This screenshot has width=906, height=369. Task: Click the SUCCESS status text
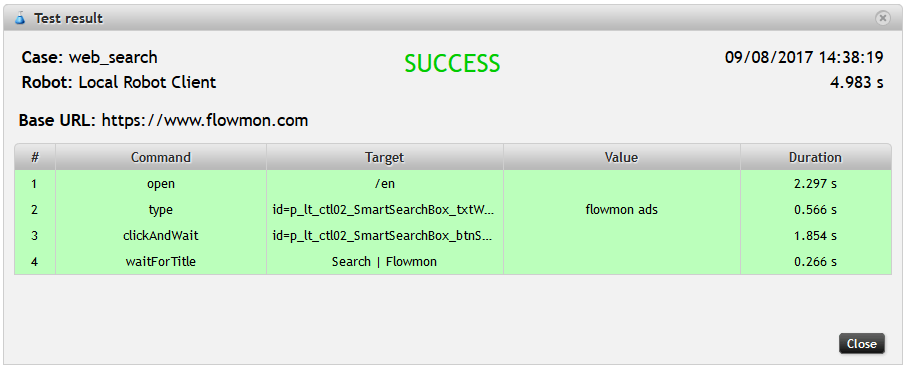tap(452, 63)
